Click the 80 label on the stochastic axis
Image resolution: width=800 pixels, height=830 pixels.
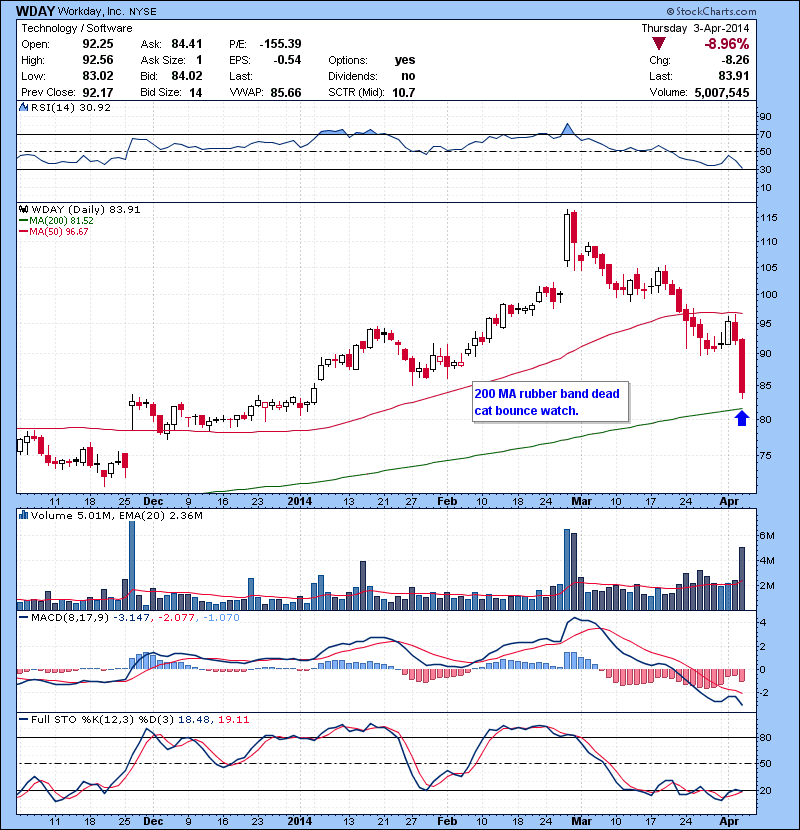(x=766, y=737)
